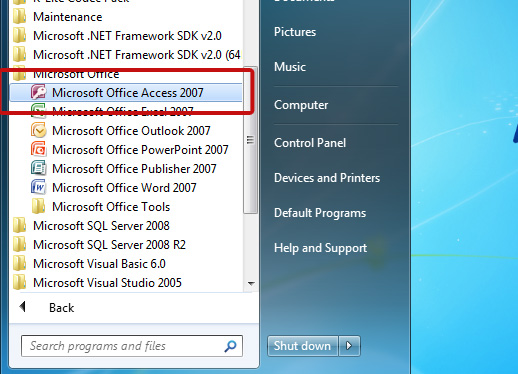Expand the Microsoft Visual Studio 2005 folder
Viewport: 518px width, 374px height.
coord(107,283)
